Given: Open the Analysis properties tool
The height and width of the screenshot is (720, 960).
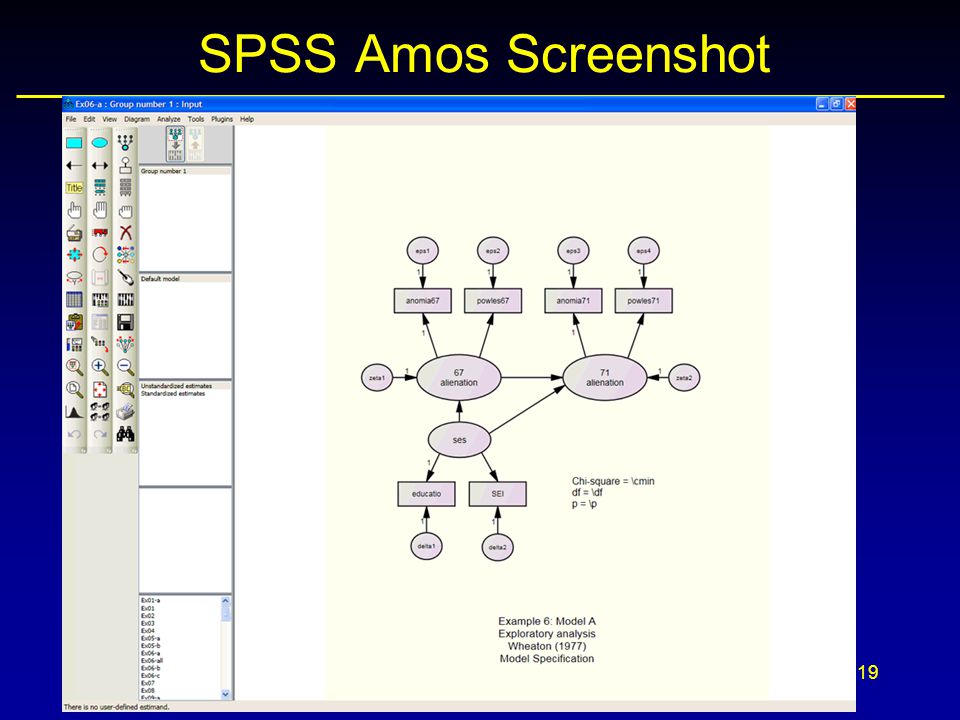Looking at the screenshot, I should pyautogui.click(x=100, y=299).
